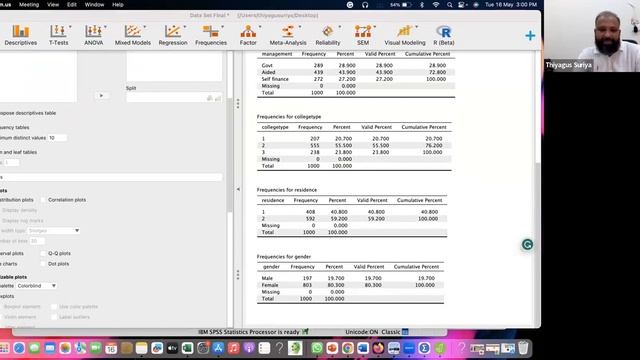This screenshot has height=360, width=640.
Task: Click the Self finance row label
Action: pyautogui.click(x=275, y=79)
